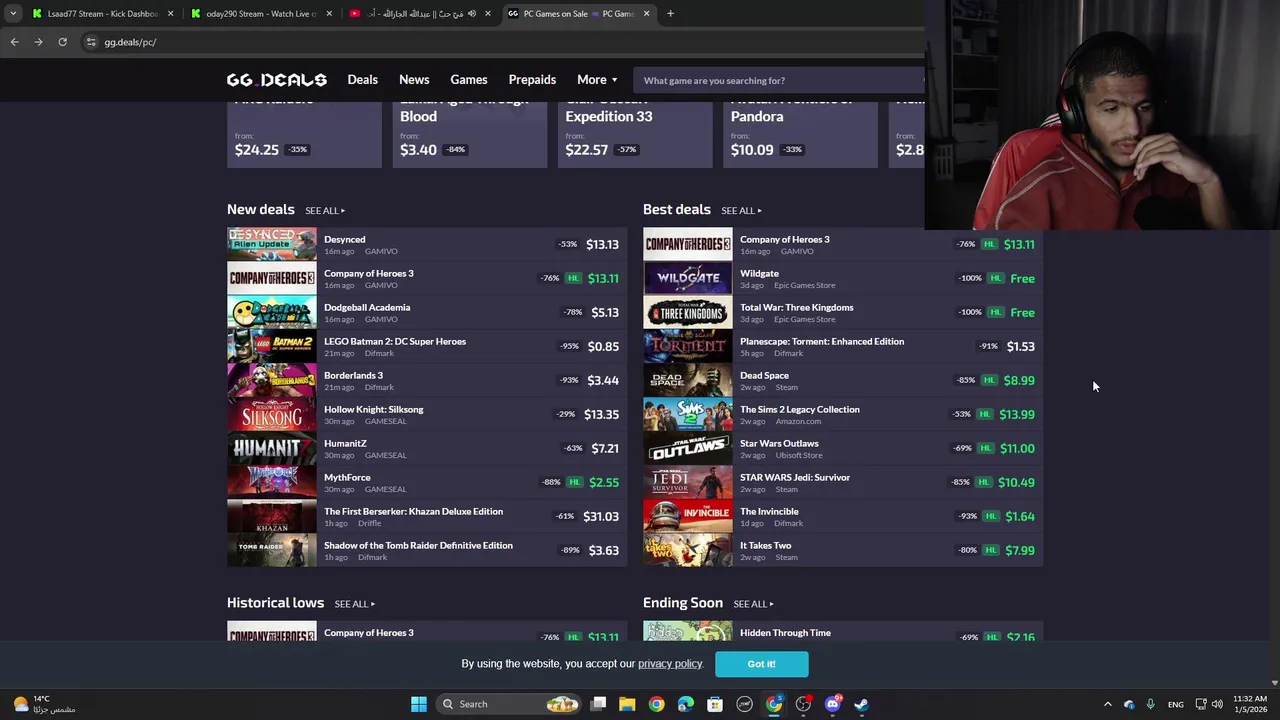Switch to oday290 Stream tab
Image resolution: width=1280 pixels, height=720 pixels.
[261, 14]
